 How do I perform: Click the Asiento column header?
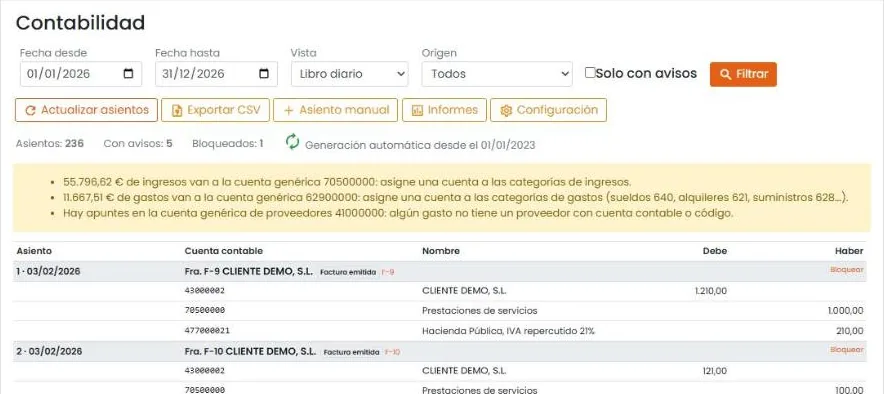[34, 251]
